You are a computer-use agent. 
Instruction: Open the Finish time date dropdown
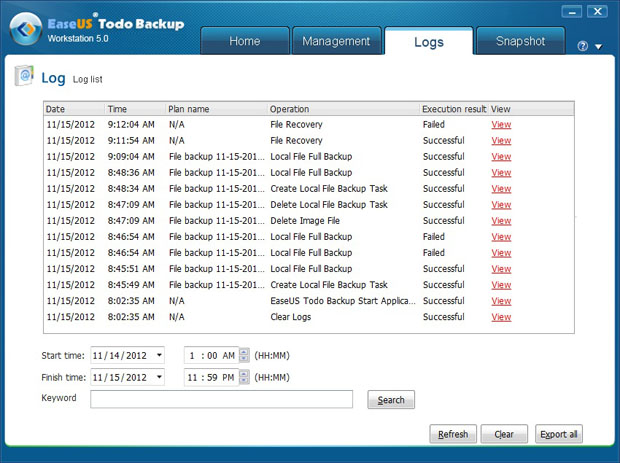click(x=159, y=377)
